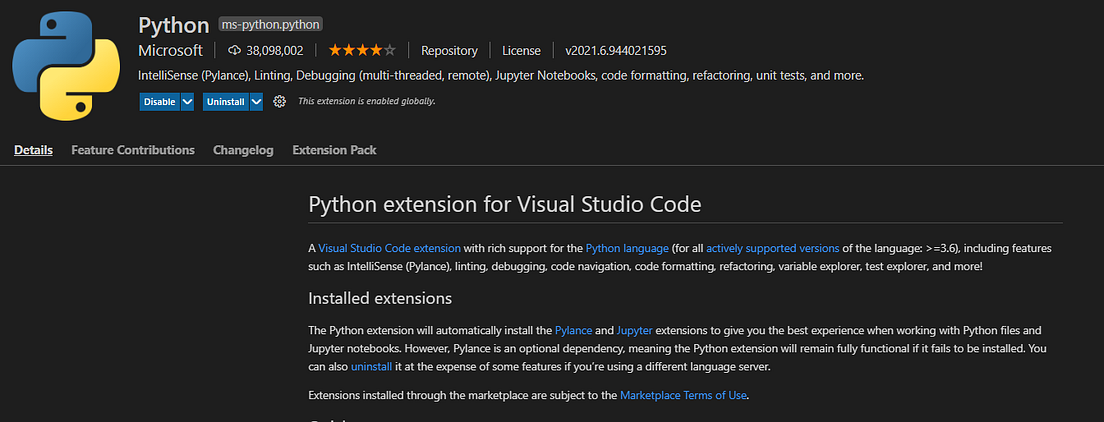Open the Disable button dropdown arrow
The width and height of the screenshot is (1104, 422).
(x=187, y=101)
